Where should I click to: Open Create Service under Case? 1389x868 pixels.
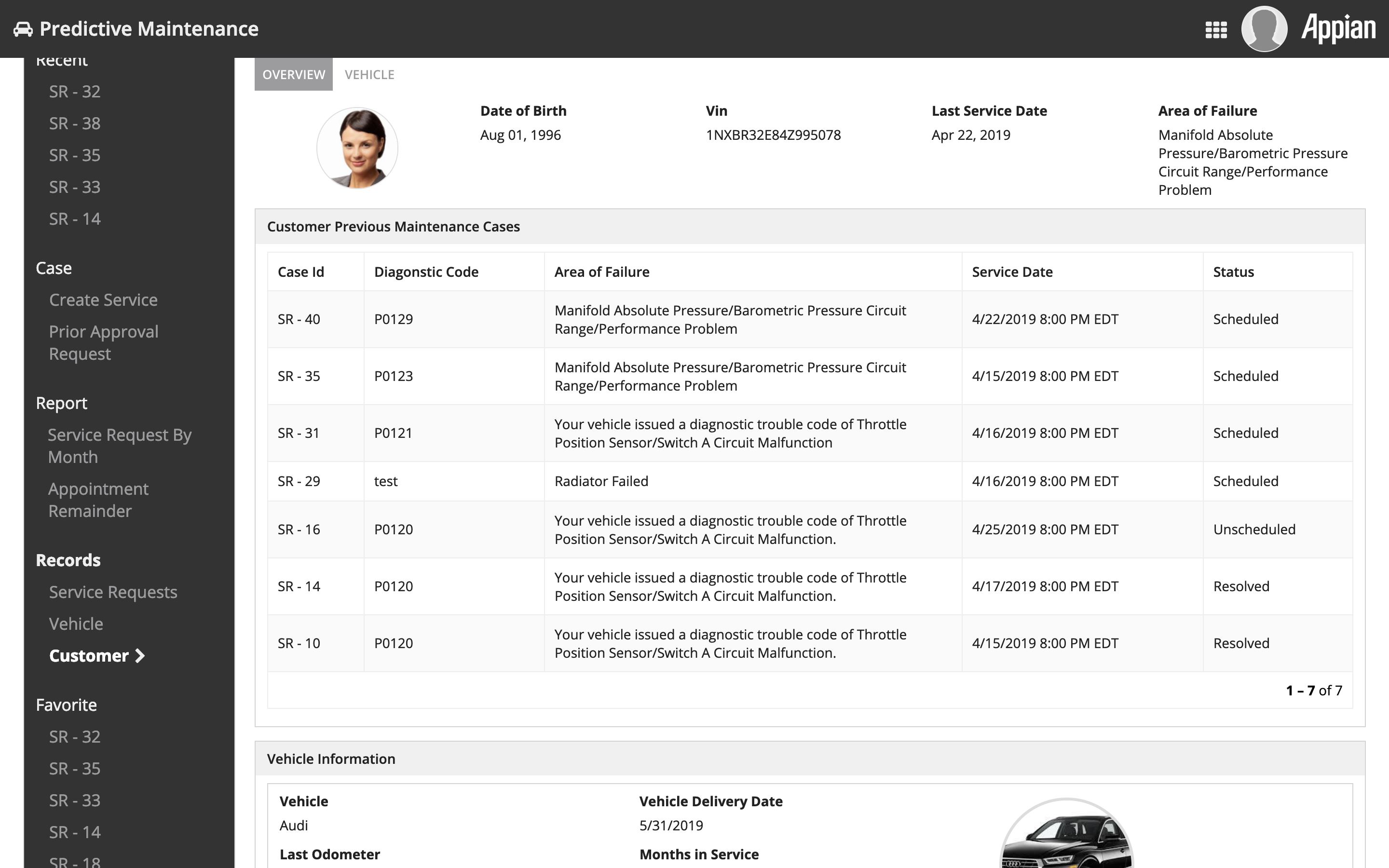tap(103, 299)
